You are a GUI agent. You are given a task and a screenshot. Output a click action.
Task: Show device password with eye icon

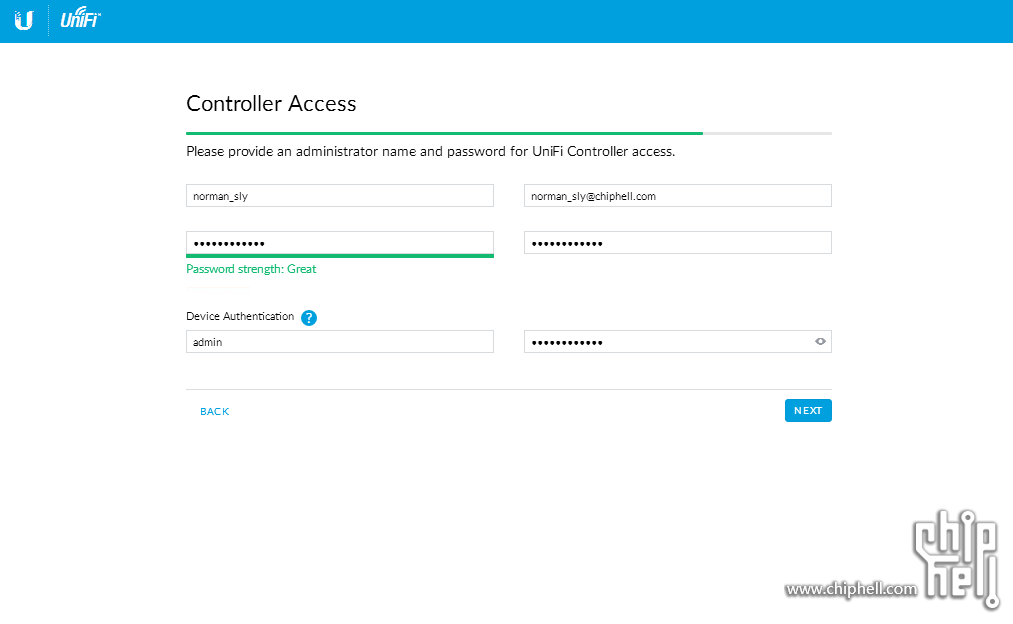pyautogui.click(x=820, y=342)
